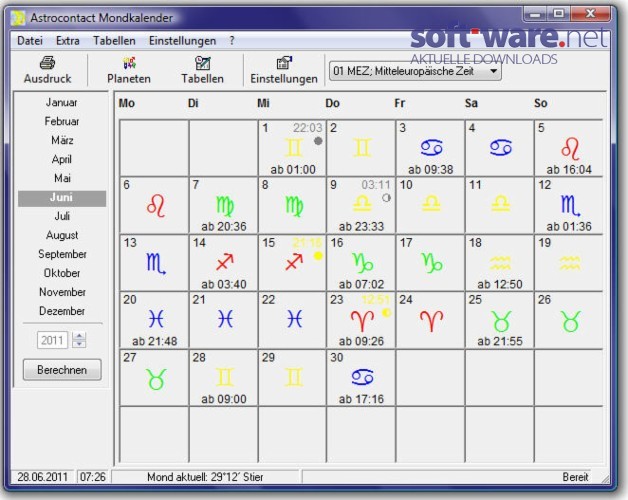Click the text 'ab 21:48' on June 20

[155, 341]
